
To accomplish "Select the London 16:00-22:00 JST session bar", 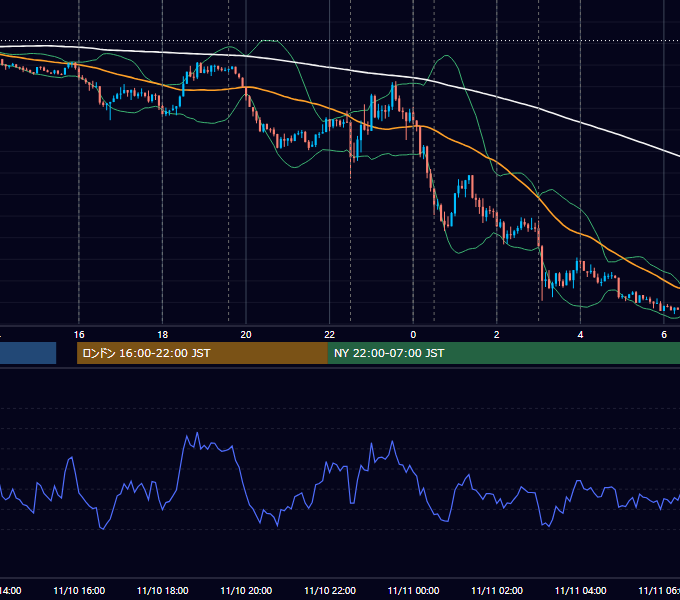I will [202, 353].
